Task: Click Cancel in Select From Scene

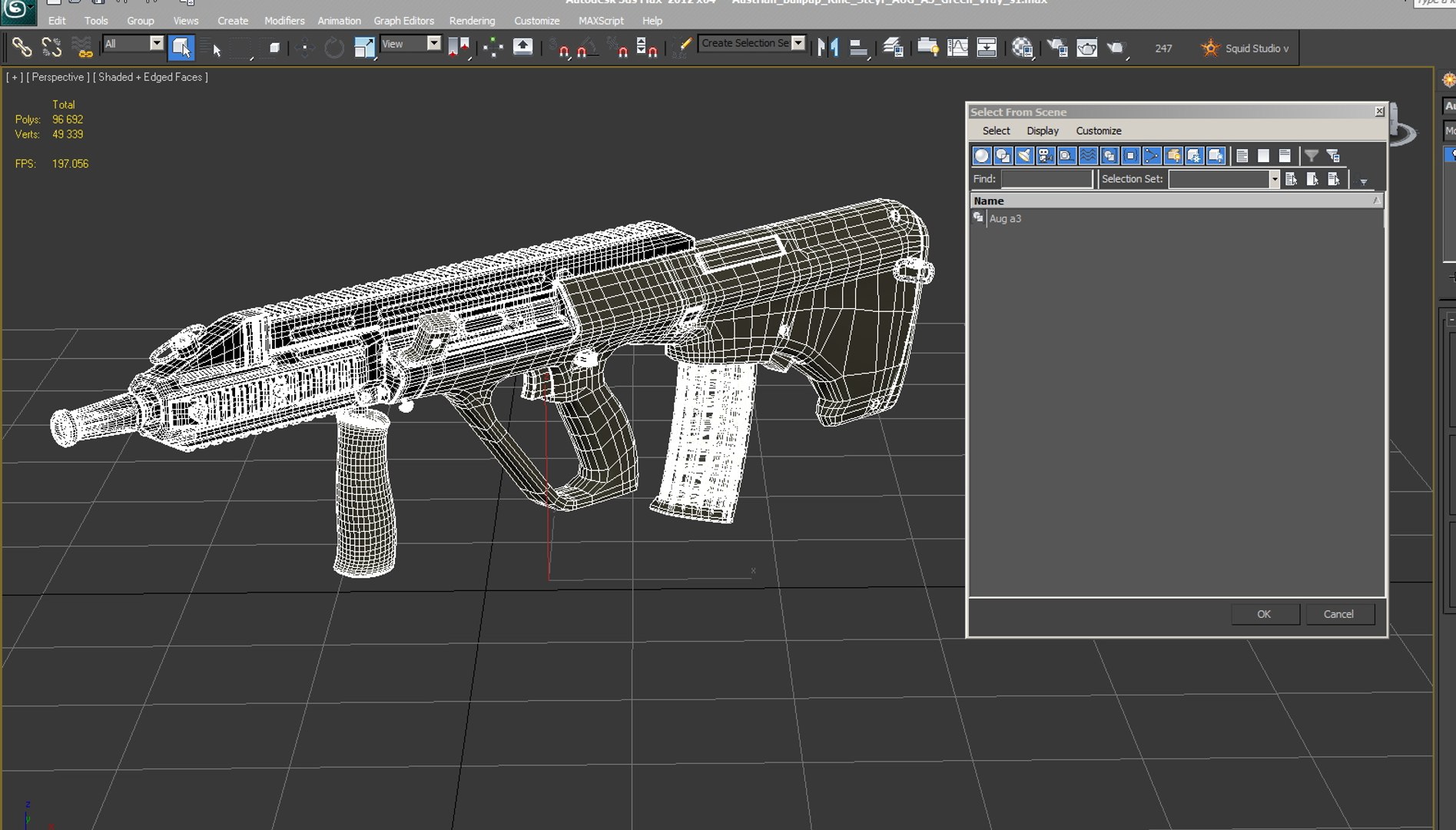Action: (1338, 614)
